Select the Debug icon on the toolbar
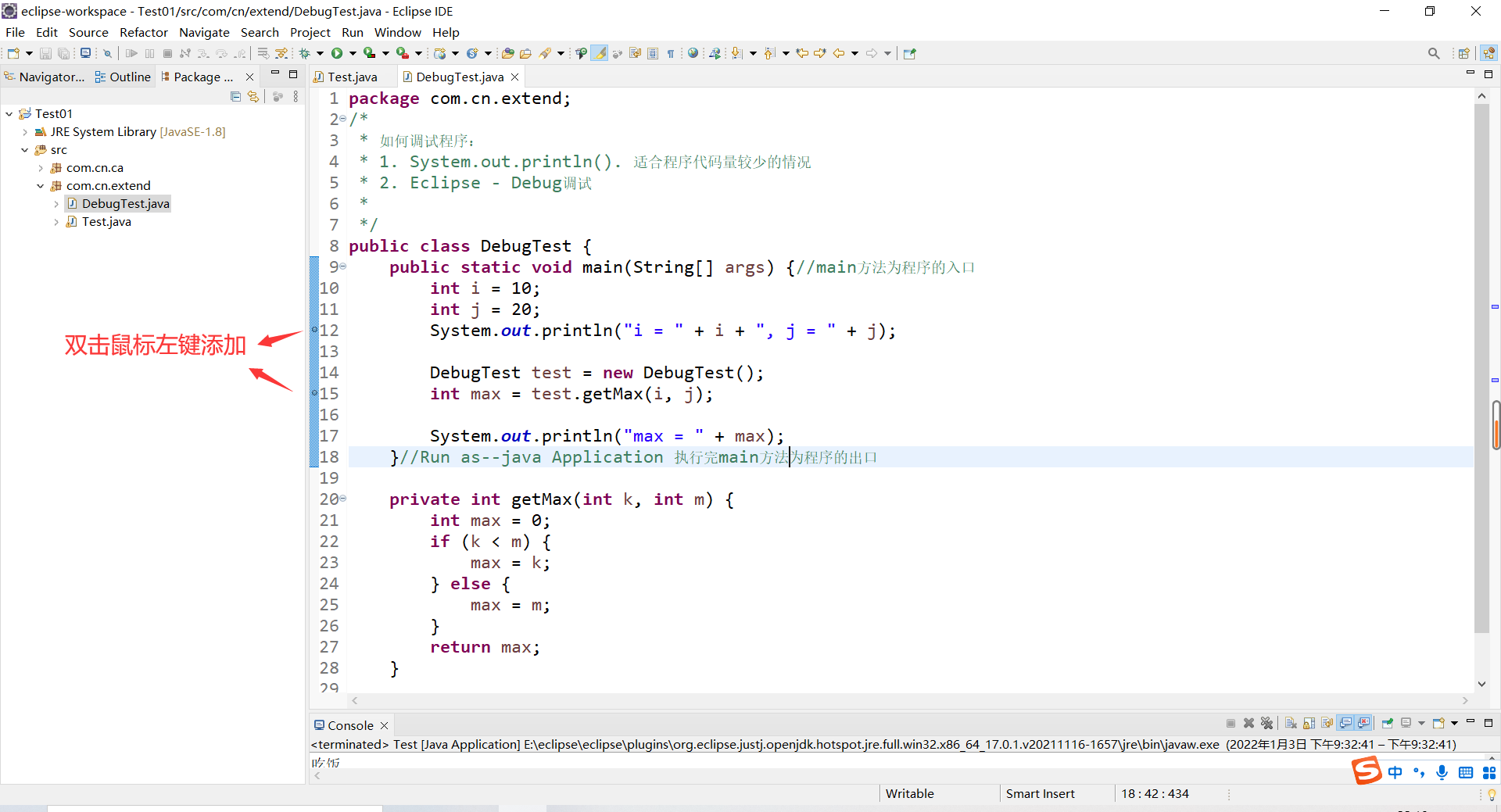Screen dimensions: 1501x812 coord(306,53)
